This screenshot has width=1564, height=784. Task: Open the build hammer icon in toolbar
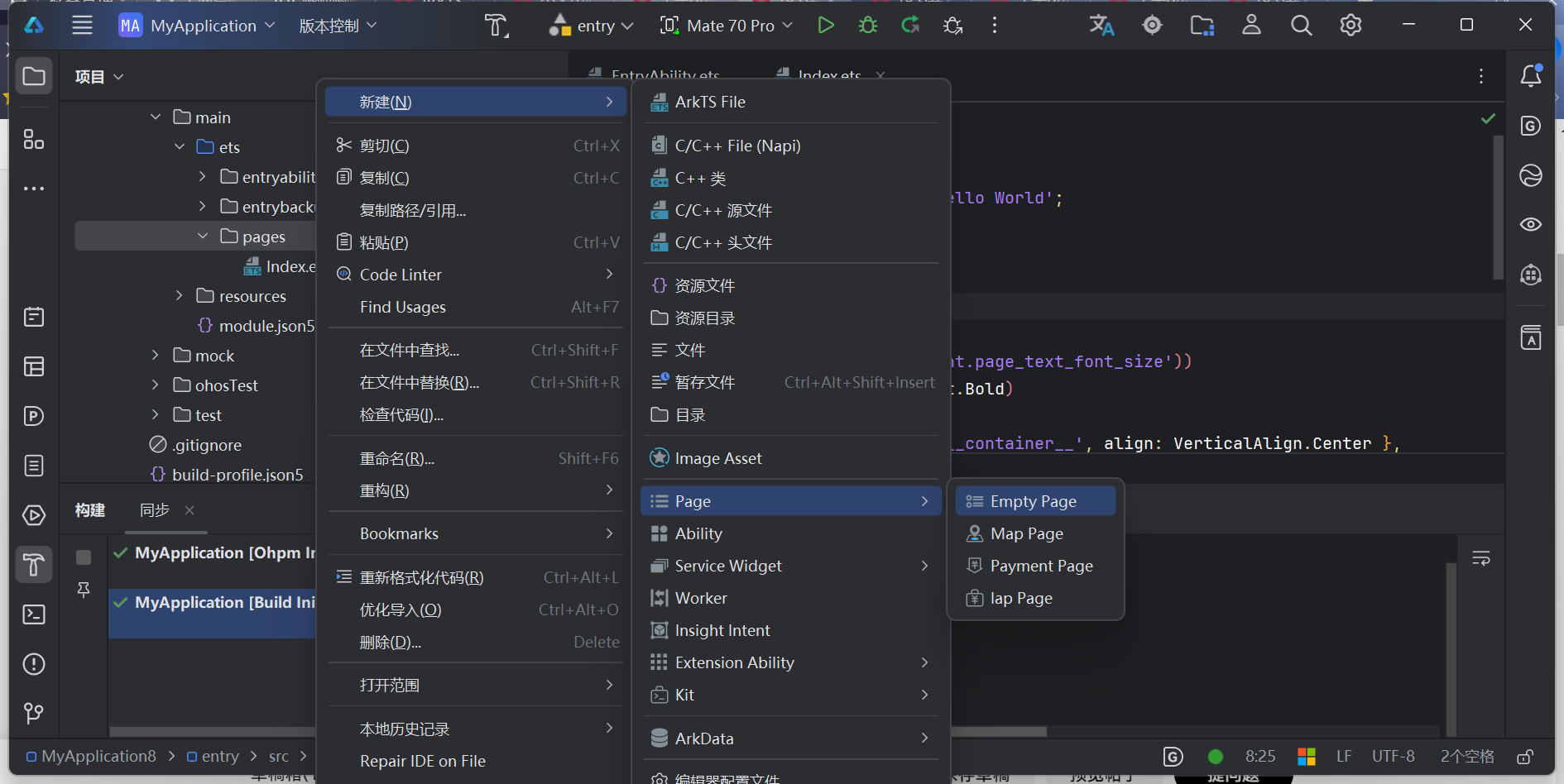pos(496,26)
